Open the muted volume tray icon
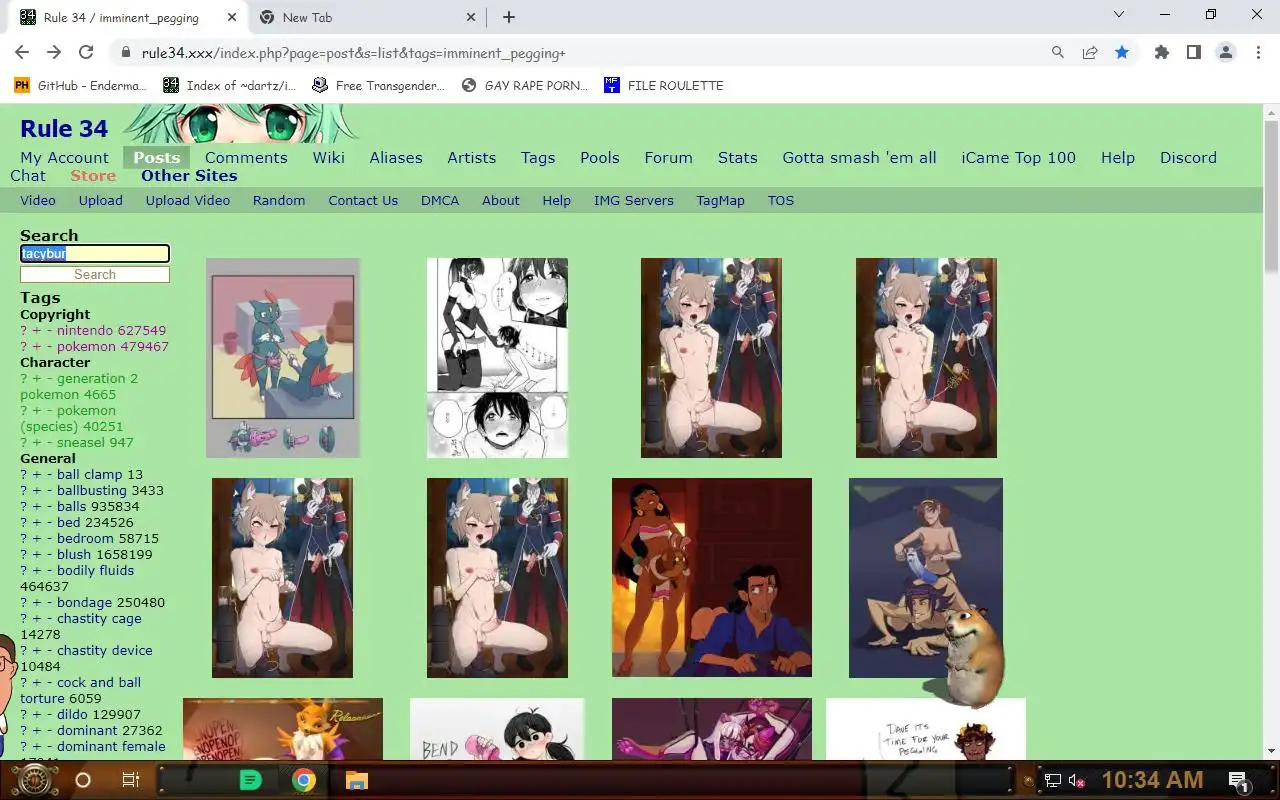Screen dimensions: 1280x800 tap(1077, 780)
